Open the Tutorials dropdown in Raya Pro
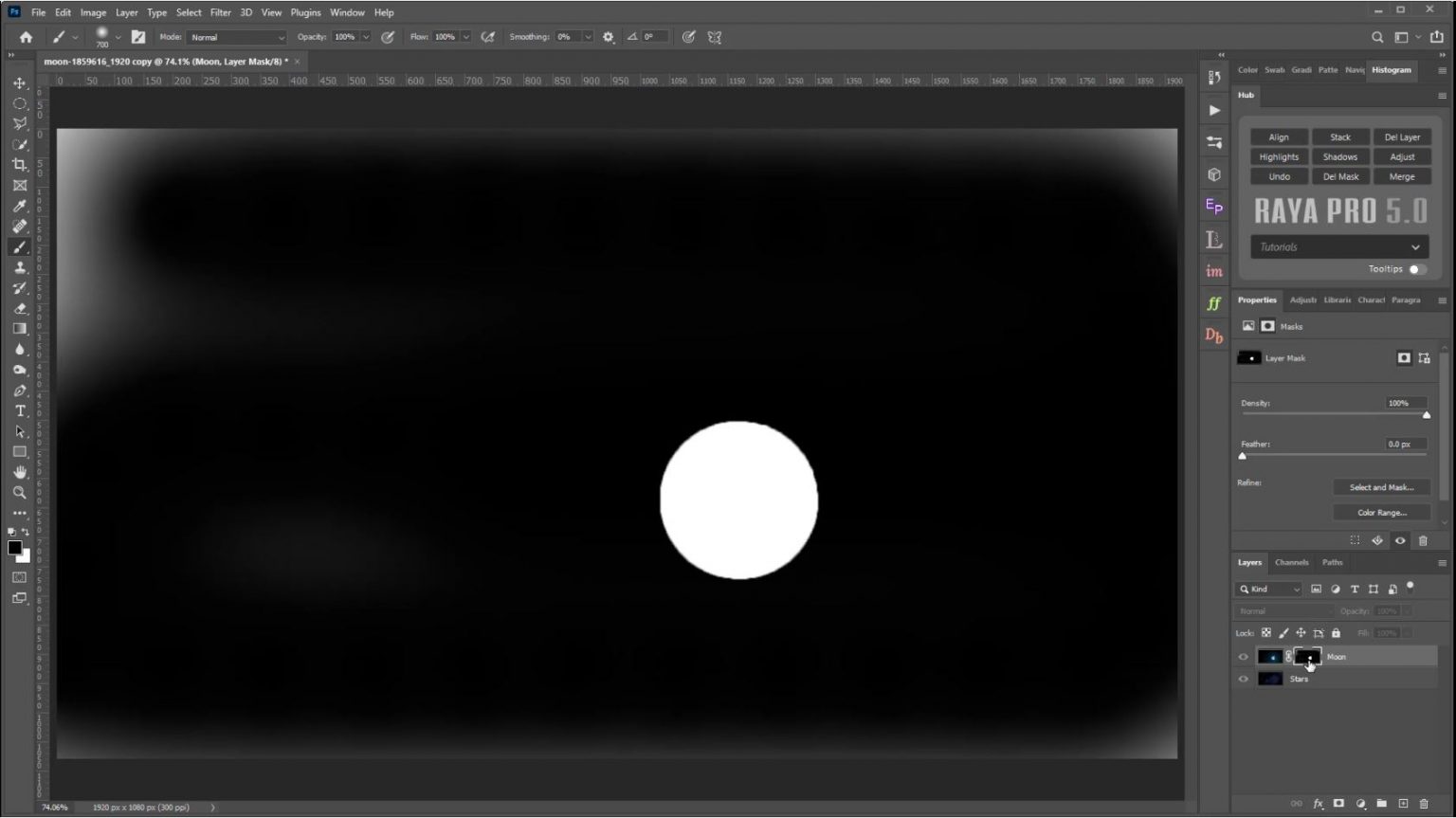 (1338, 246)
